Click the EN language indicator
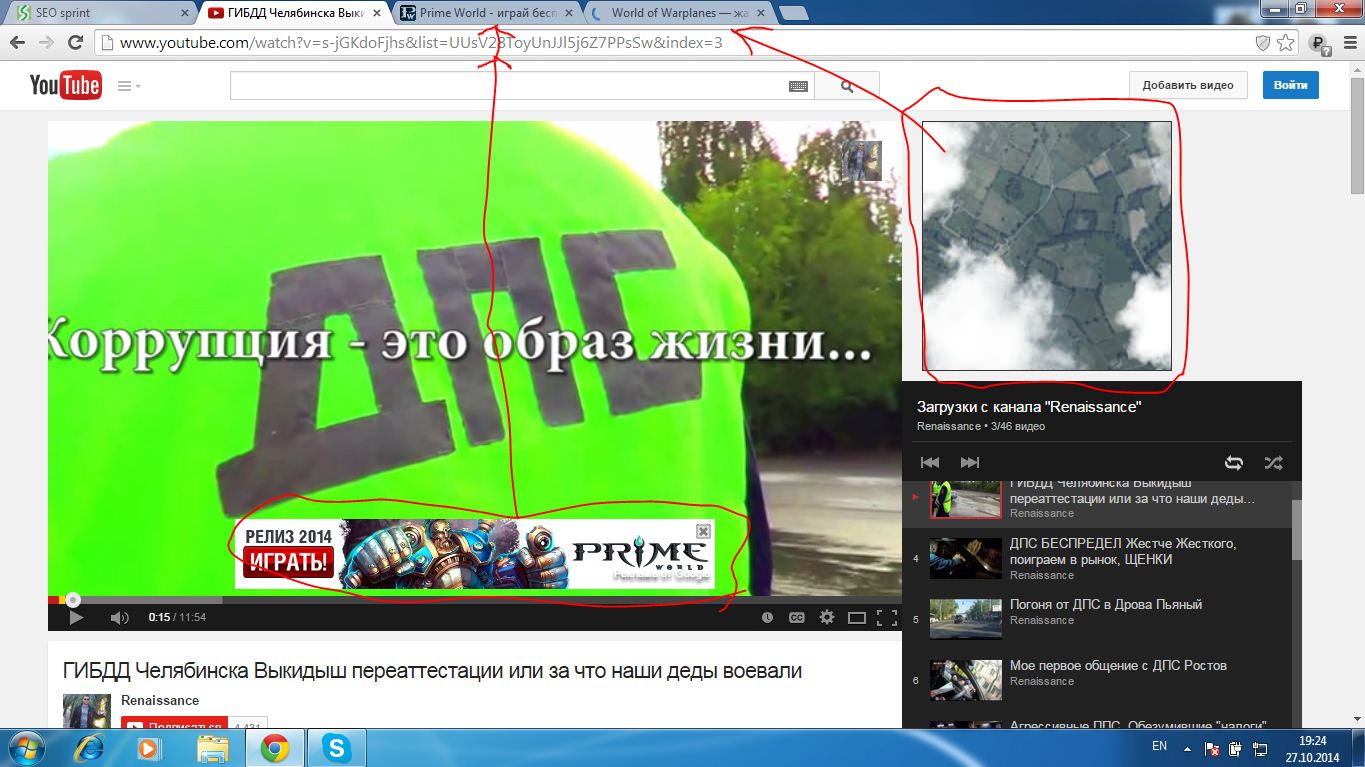This screenshot has width=1365, height=767. [x=1160, y=746]
